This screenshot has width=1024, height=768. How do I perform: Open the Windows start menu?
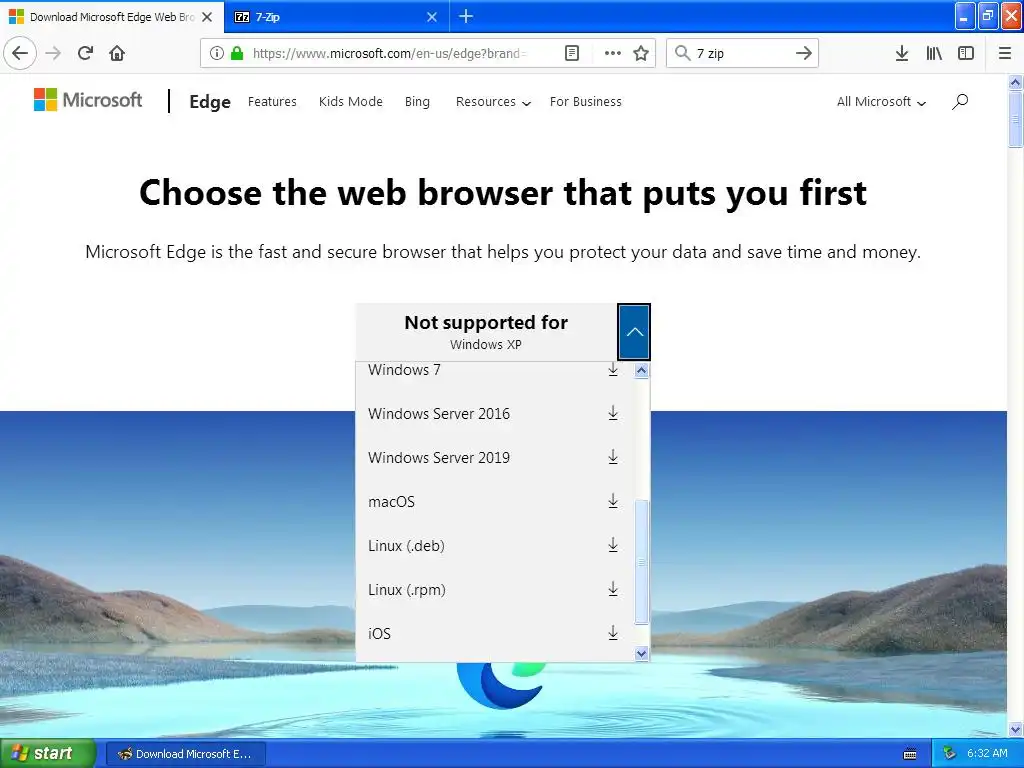[x=48, y=753]
